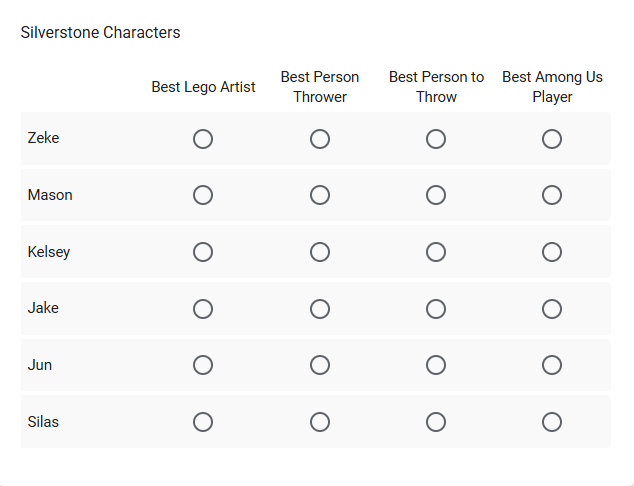Select Silas for Best Person Thrower
This screenshot has height=486, width=634.
tap(320, 422)
